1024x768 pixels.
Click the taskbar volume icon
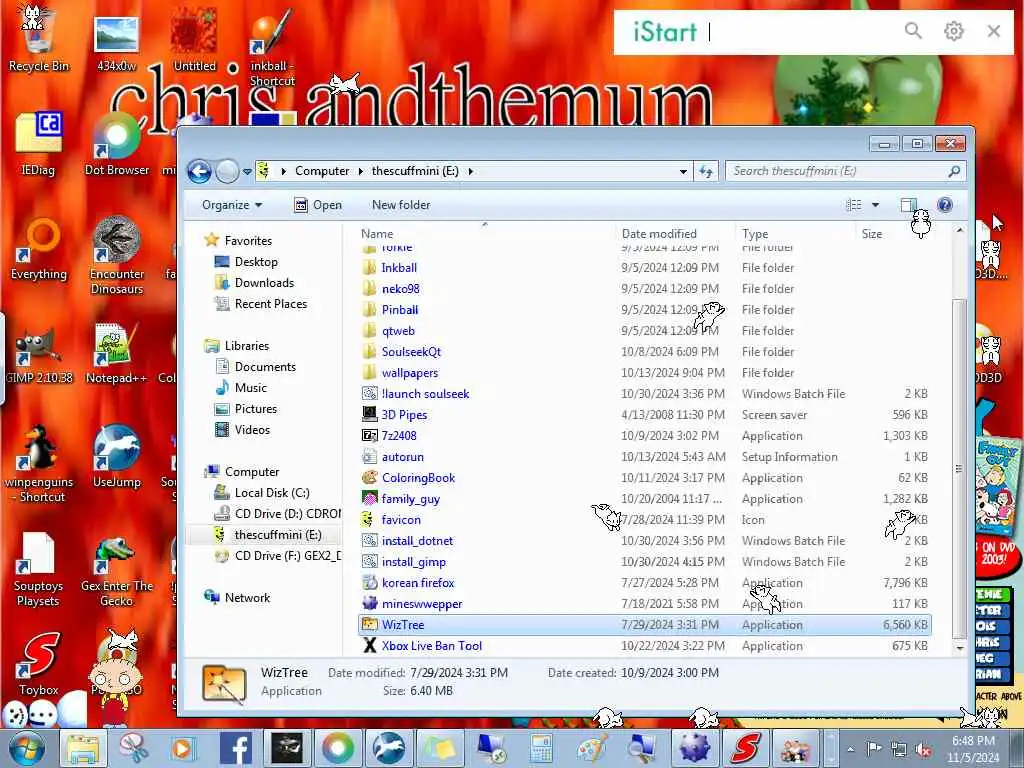pos(923,750)
